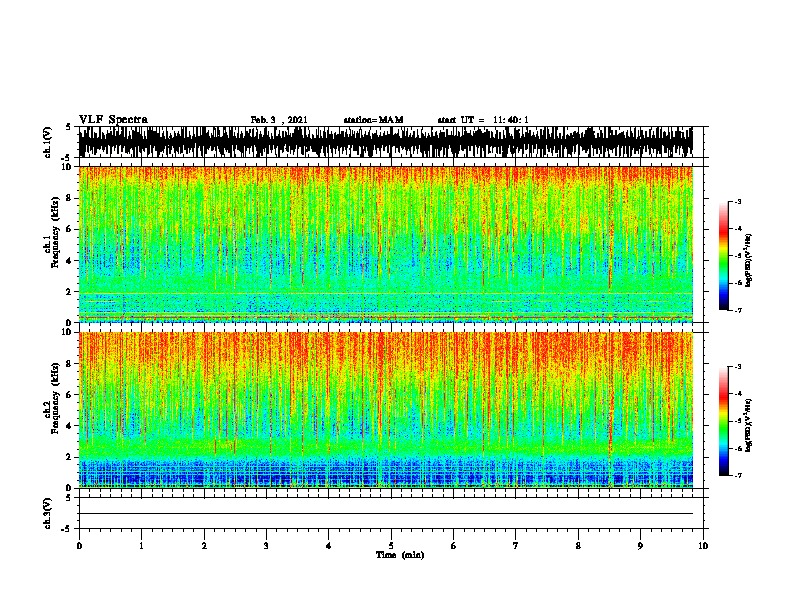Click the time axis tick label "8"

click(578, 545)
